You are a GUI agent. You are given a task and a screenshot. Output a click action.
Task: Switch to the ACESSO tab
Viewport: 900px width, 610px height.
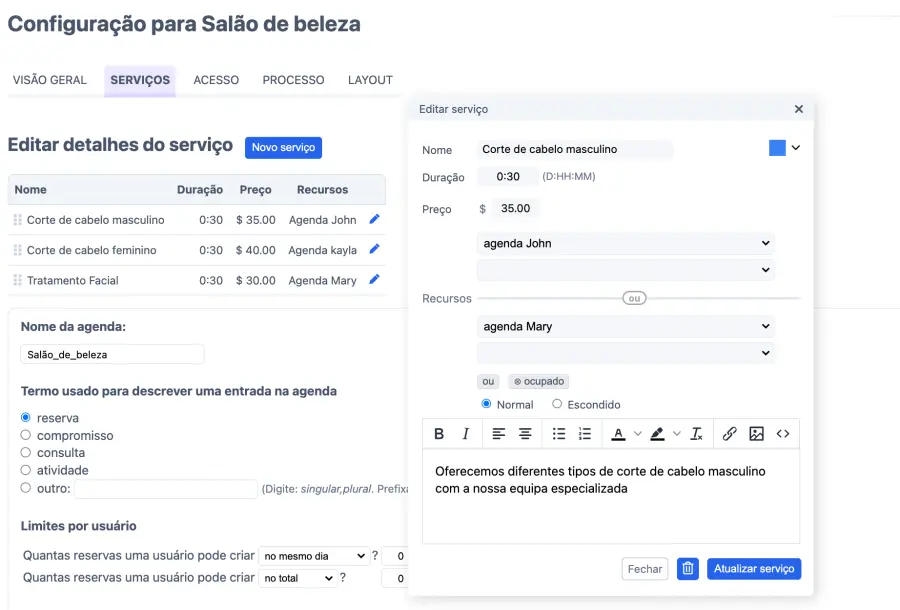(x=216, y=80)
